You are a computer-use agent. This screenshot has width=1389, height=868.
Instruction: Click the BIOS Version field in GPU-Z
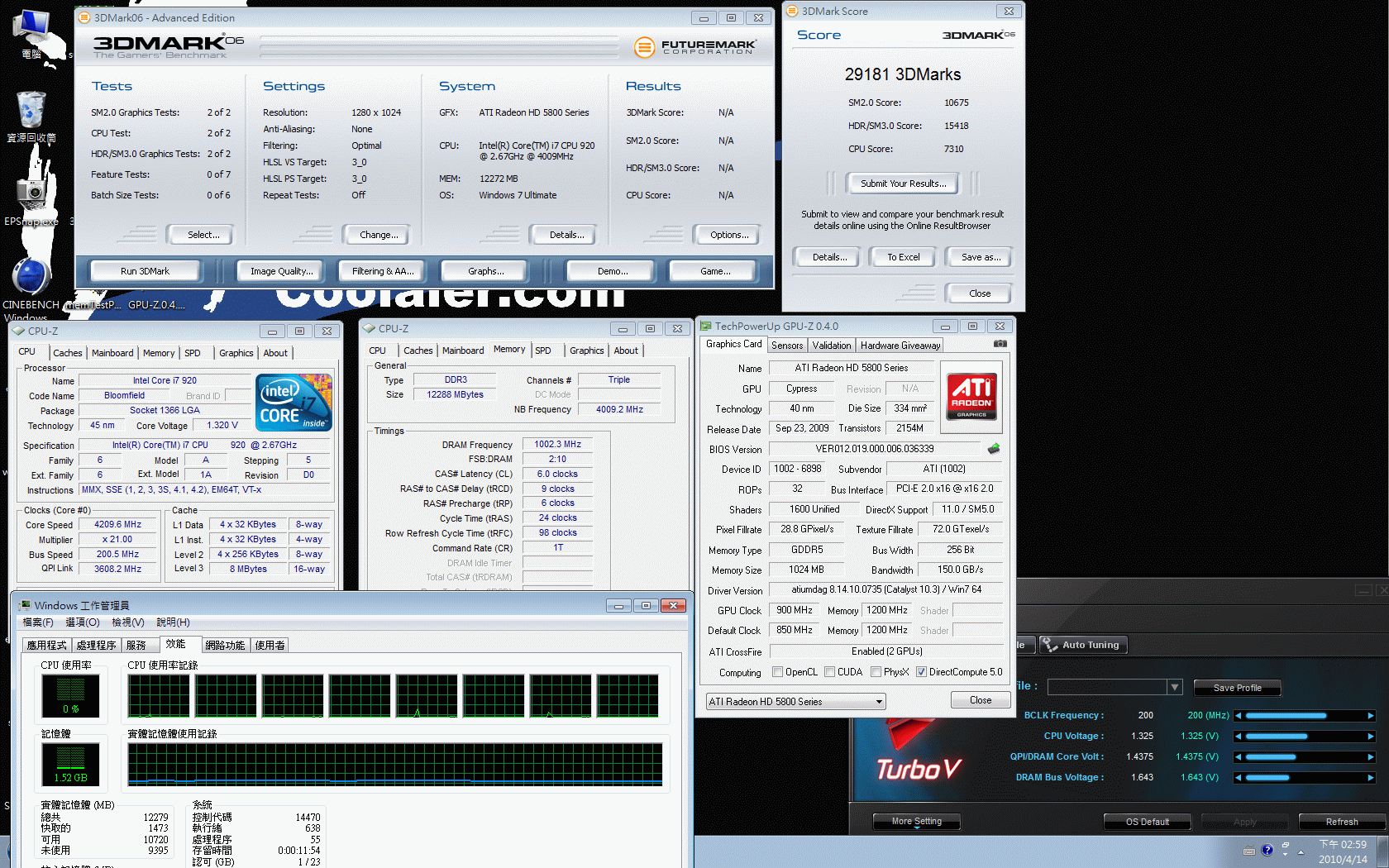[x=875, y=449]
